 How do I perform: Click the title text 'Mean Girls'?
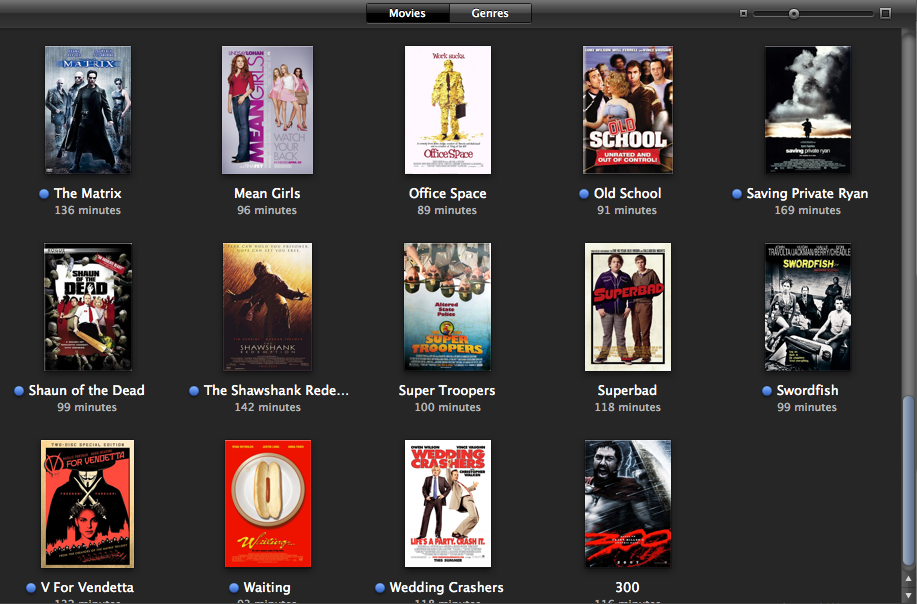267,194
